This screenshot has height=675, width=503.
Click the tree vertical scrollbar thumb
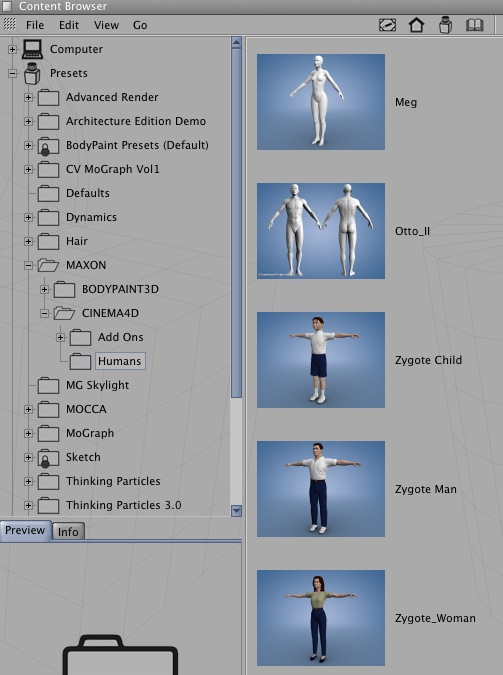point(236,223)
